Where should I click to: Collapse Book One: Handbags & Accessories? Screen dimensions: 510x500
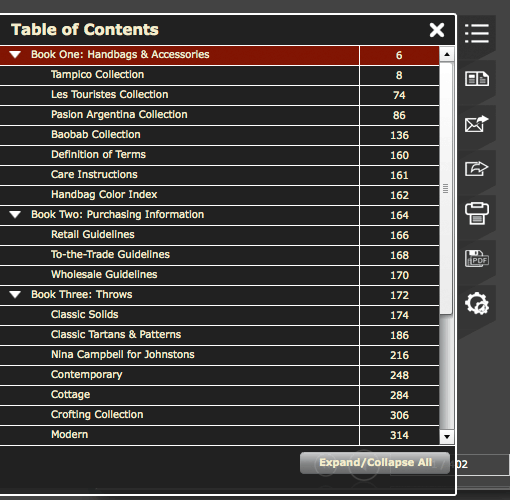(15, 55)
